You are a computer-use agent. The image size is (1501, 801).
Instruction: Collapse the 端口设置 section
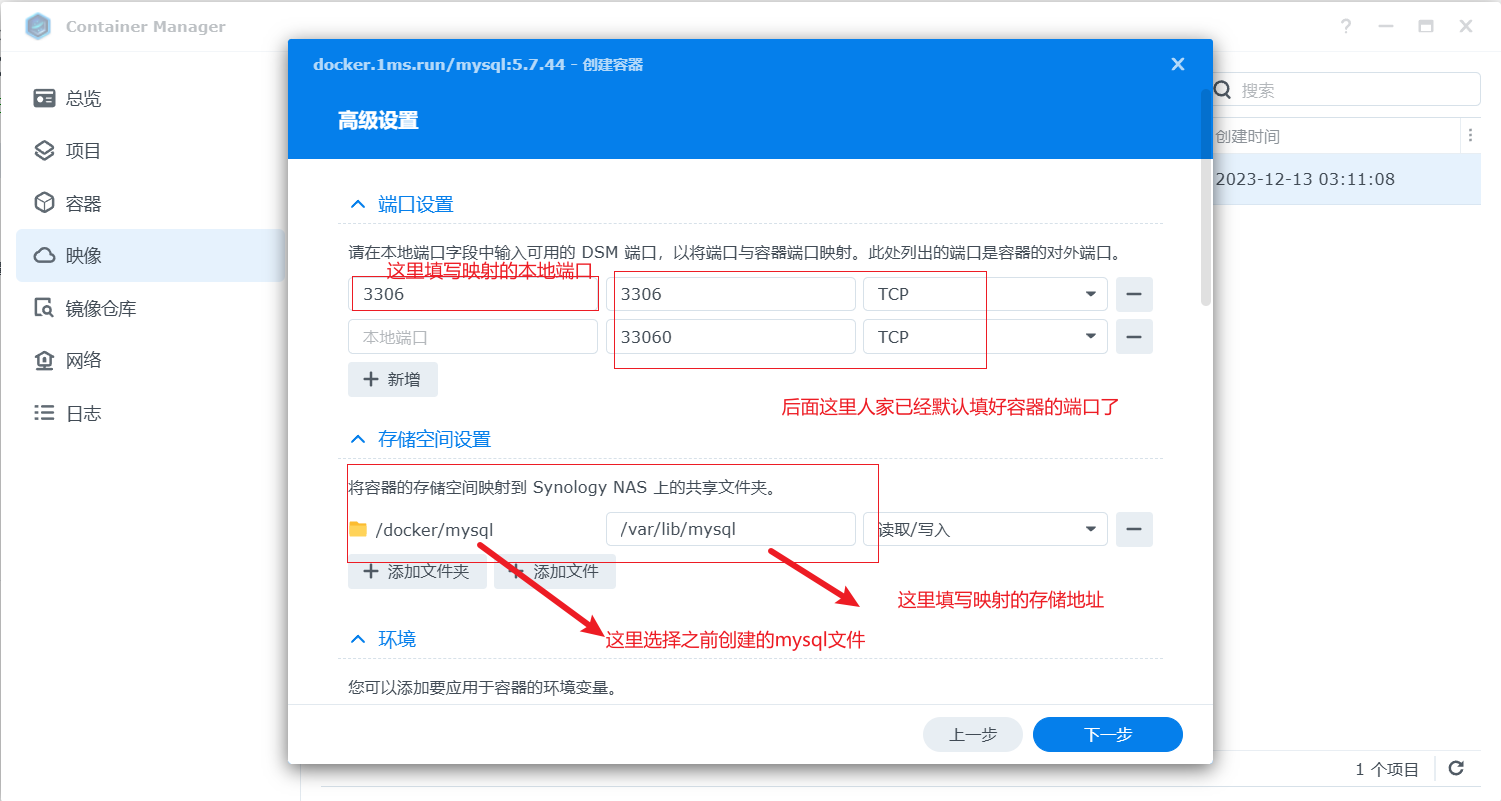(x=358, y=204)
